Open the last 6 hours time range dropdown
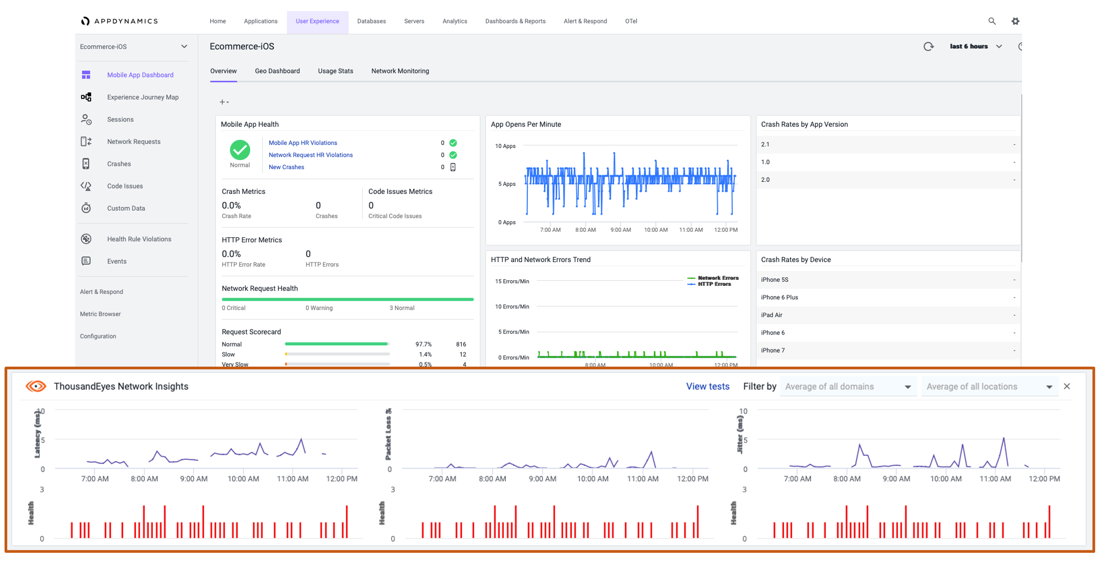The width and height of the screenshot is (1099, 564). (976, 46)
